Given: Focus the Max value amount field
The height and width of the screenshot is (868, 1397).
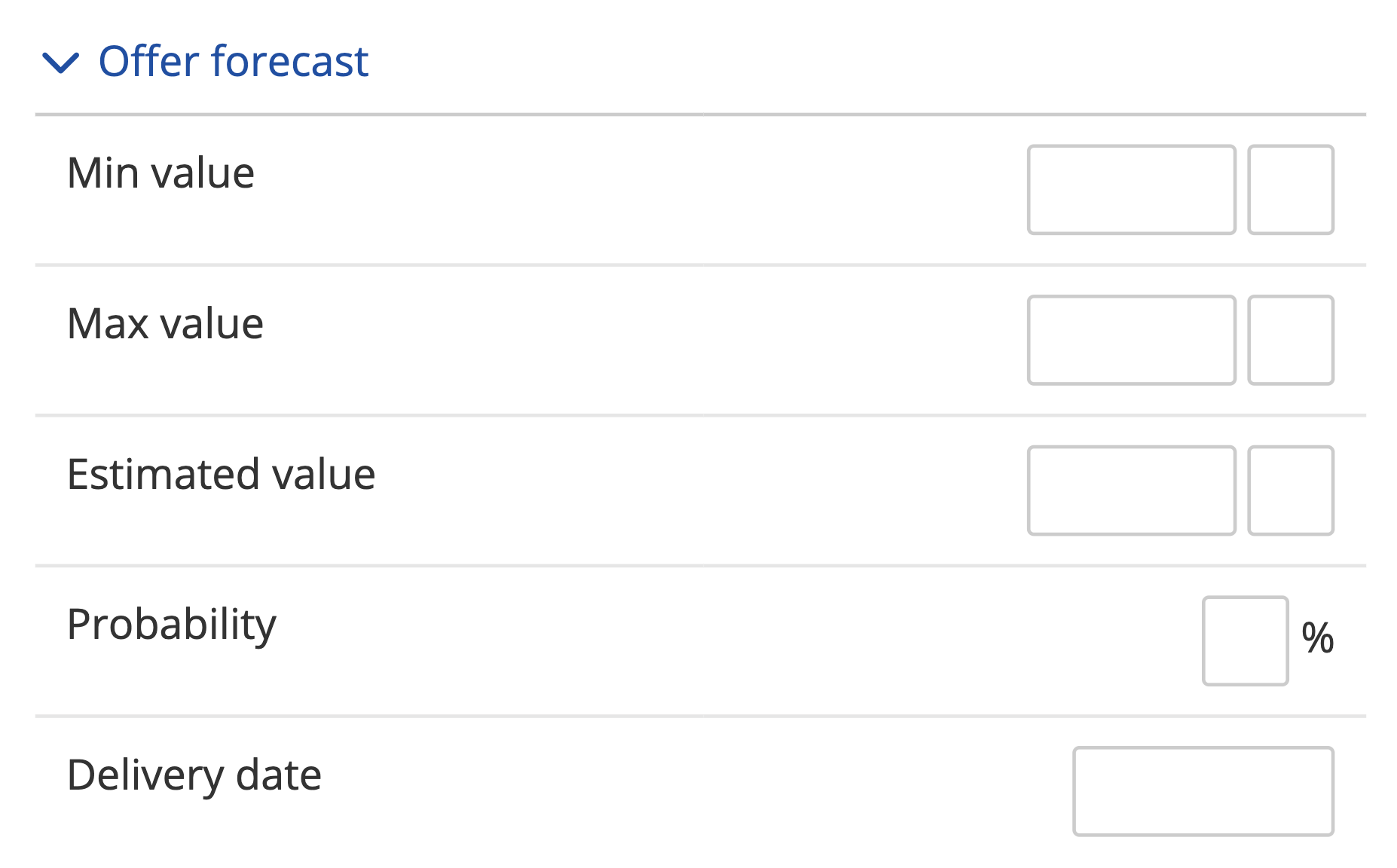Looking at the screenshot, I should (1131, 341).
